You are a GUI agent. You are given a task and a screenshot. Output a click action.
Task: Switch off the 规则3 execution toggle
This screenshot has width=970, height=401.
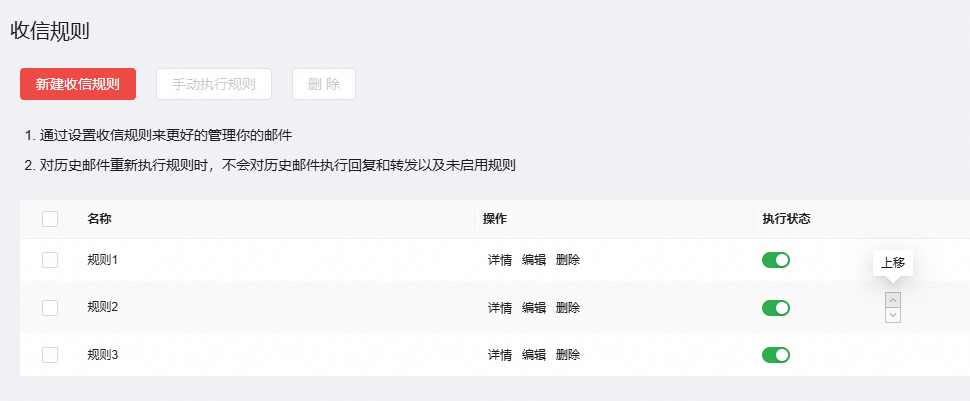(x=776, y=354)
